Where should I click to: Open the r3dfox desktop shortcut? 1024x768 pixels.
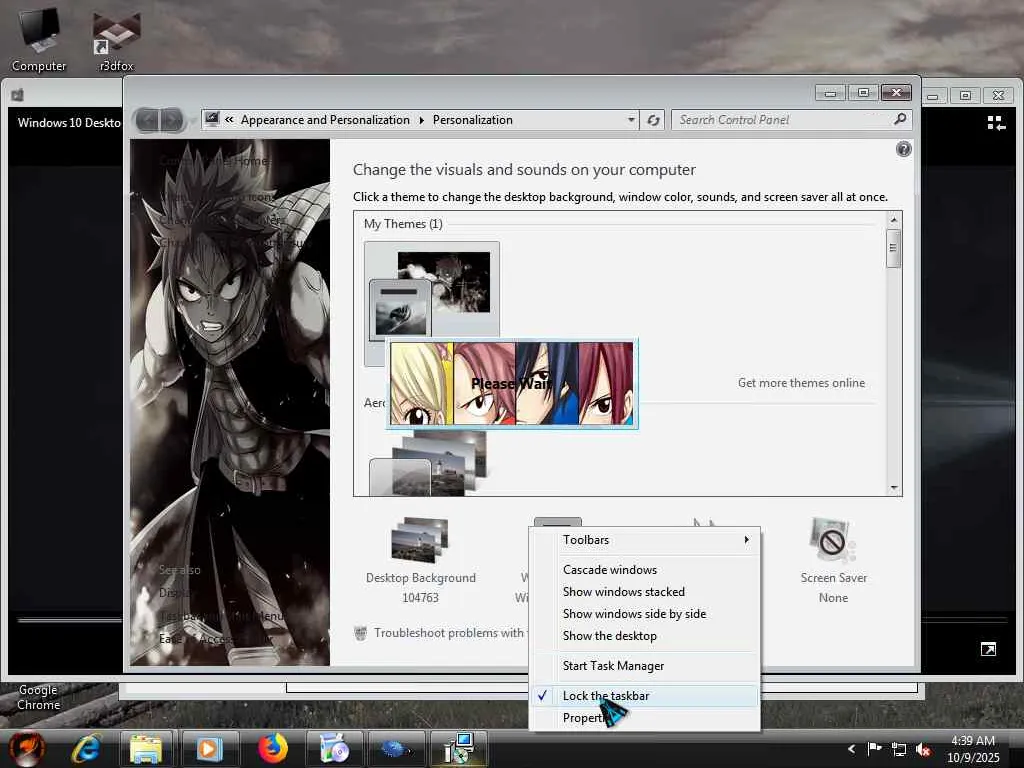pyautogui.click(x=116, y=39)
